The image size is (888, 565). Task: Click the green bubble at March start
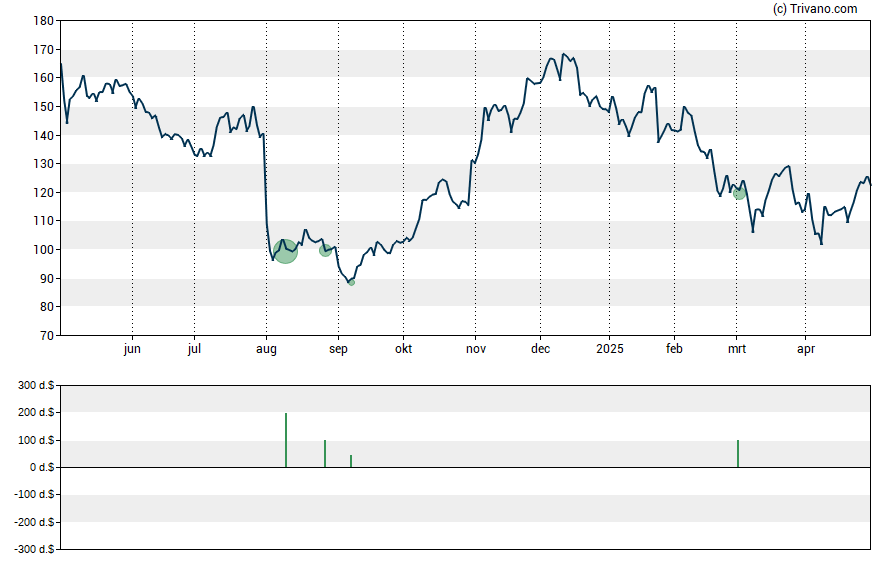pyautogui.click(x=739, y=194)
